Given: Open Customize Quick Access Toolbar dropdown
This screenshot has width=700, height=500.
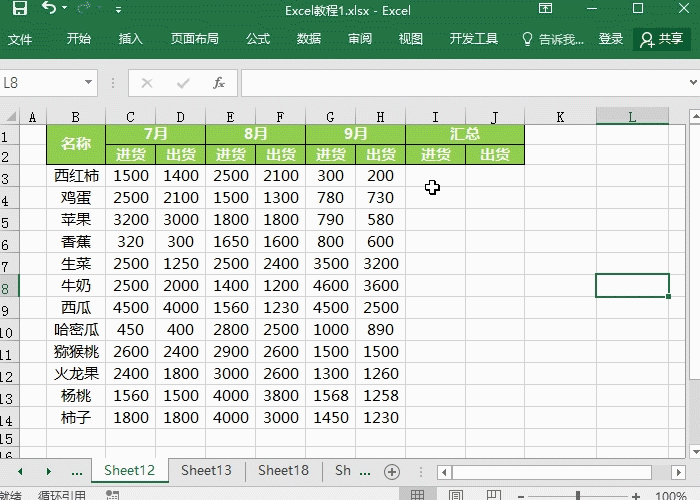Looking at the screenshot, I should click(x=119, y=10).
